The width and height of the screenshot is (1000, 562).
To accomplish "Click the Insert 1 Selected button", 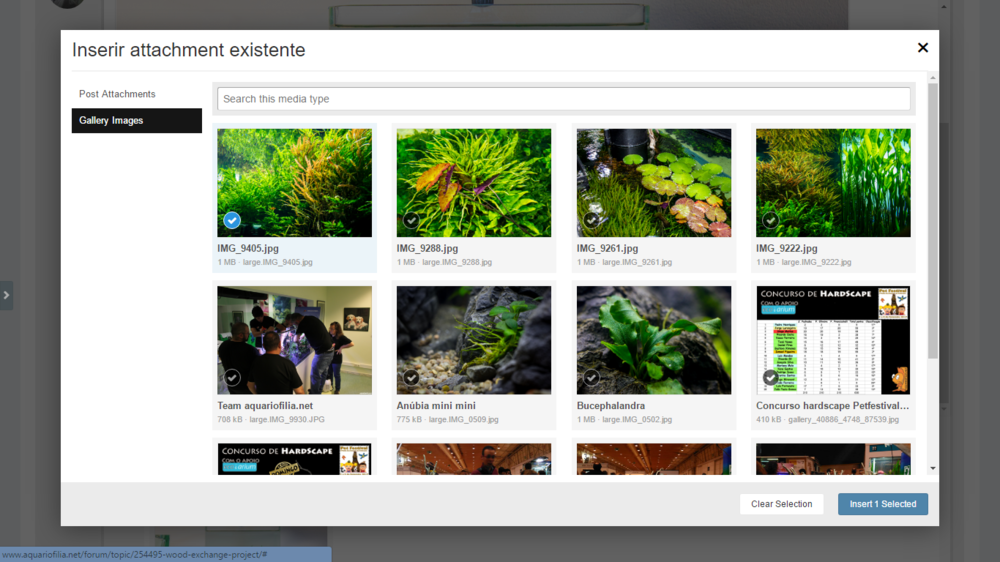I will pyautogui.click(x=882, y=504).
